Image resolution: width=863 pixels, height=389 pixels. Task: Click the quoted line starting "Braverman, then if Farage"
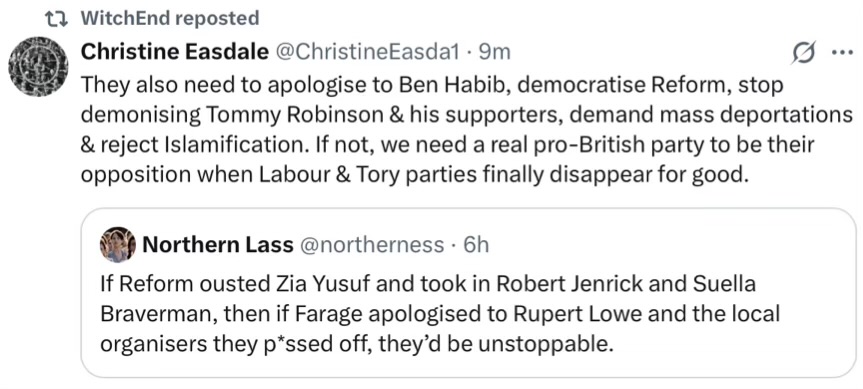440,315
